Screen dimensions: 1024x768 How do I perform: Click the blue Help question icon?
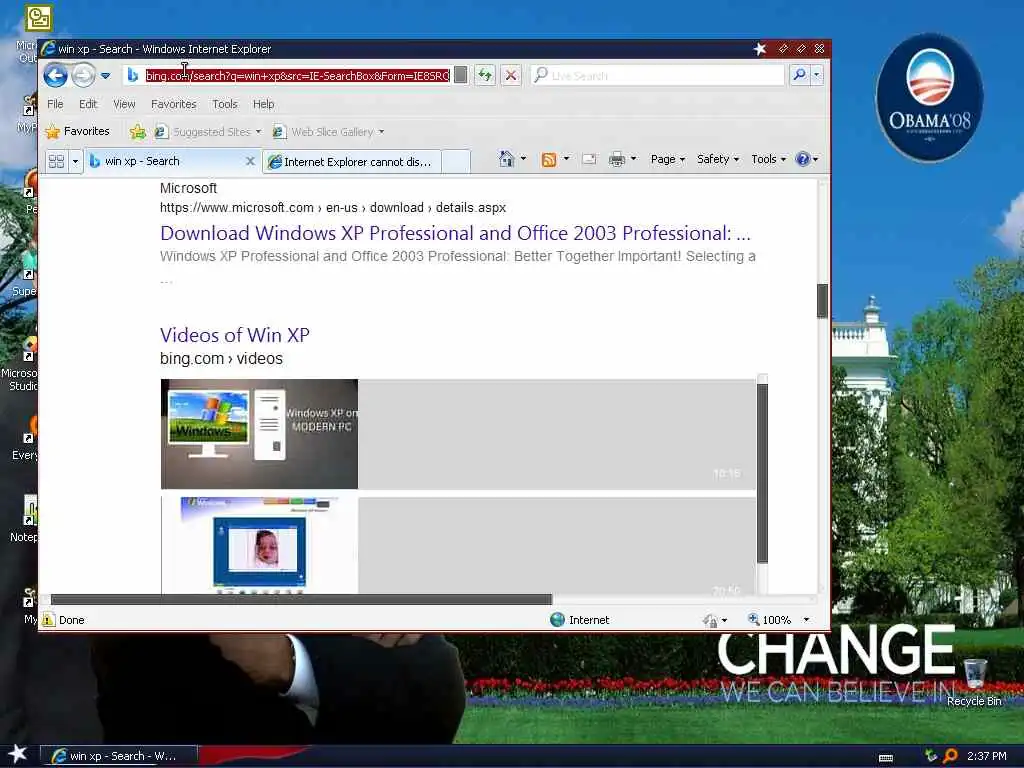click(803, 159)
